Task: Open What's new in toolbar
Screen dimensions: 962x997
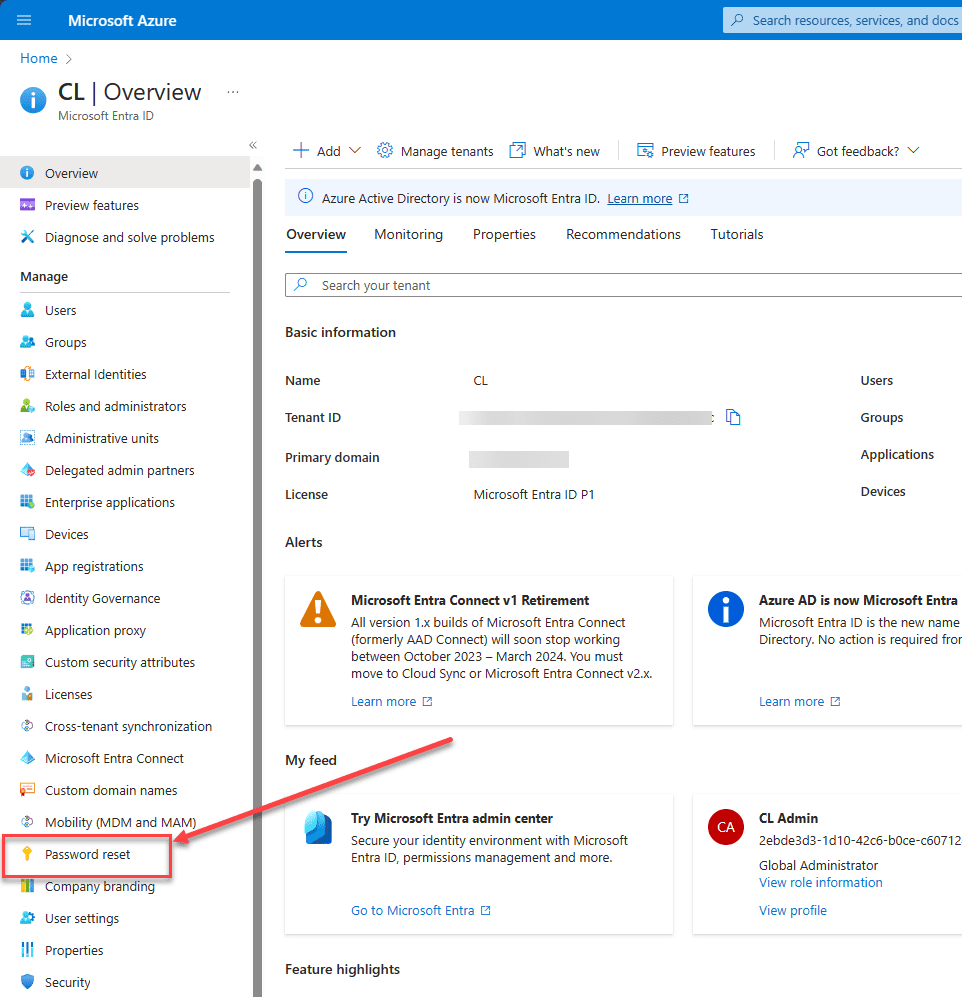Action: click(554, 151)
